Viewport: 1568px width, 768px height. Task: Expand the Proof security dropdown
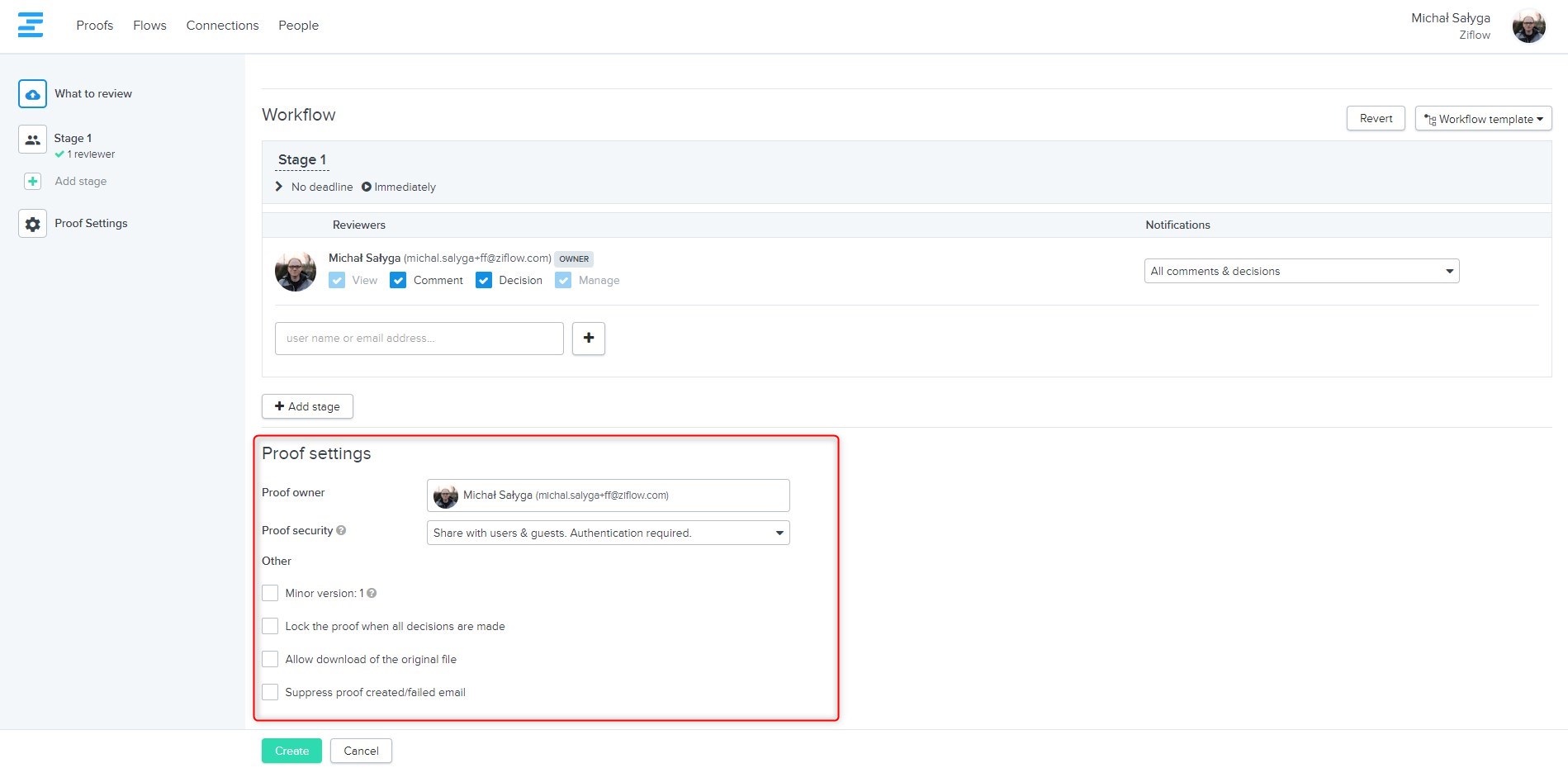tap(608, 533)
